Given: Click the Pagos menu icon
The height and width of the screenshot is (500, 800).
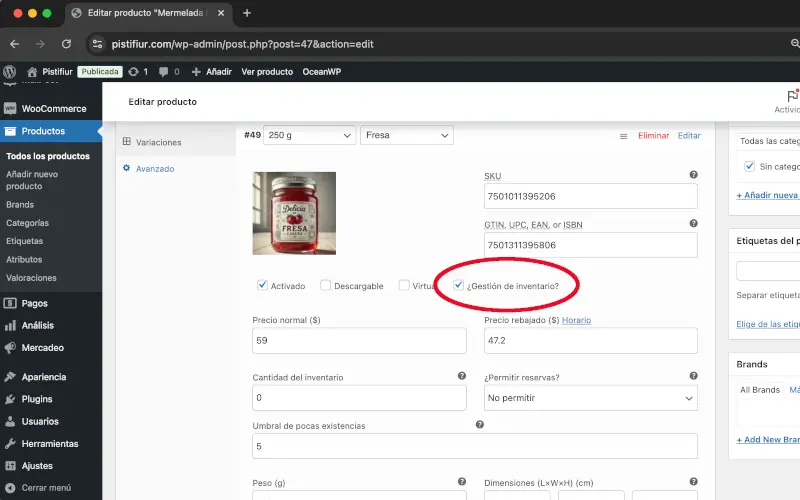Looking at the screenshot, I should [x=10, y=303].
